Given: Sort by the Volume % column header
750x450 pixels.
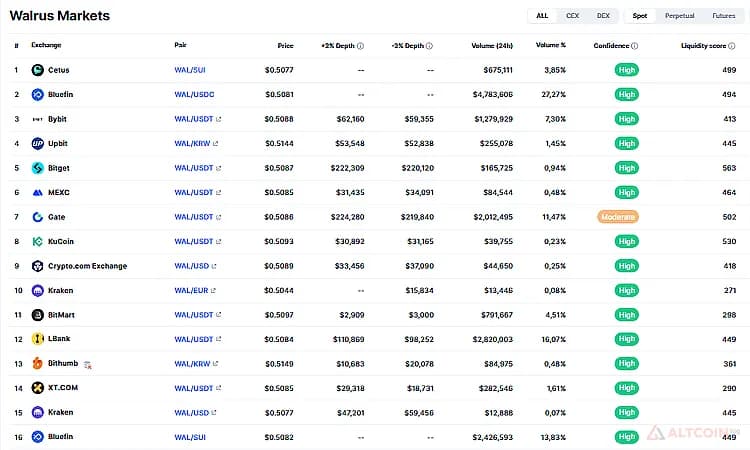Looking at the screenshot, I should (x=551, y=45).
